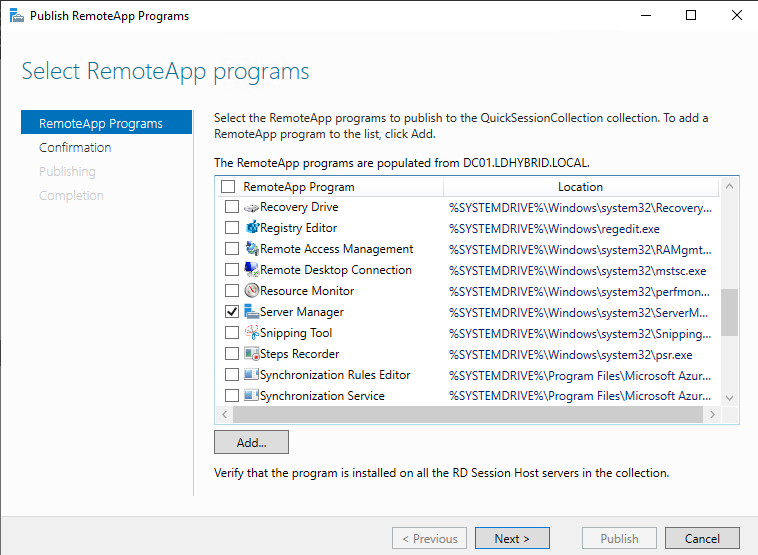Click the mstsc.exe location path
This screenshot has height=555, width=758.
pos(578,271)
